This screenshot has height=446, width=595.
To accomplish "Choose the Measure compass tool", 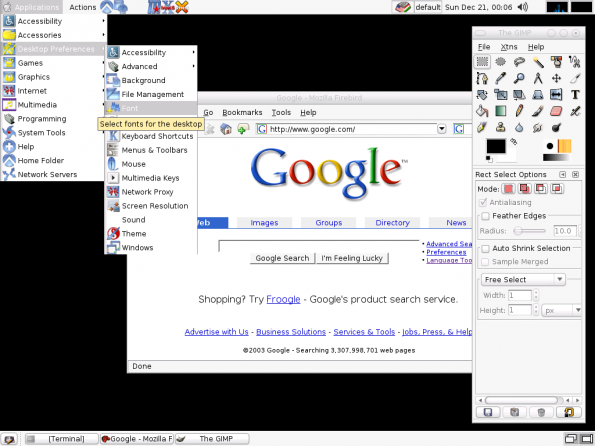I will 538,78.
